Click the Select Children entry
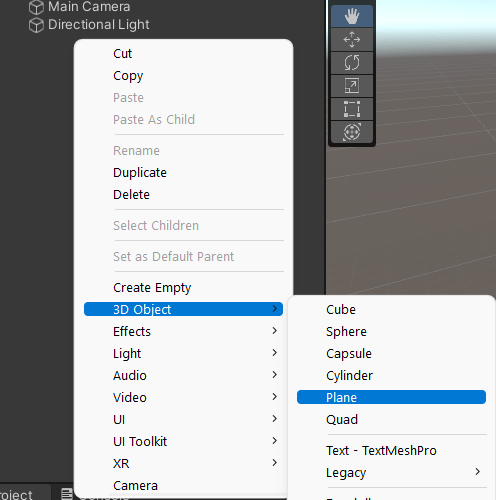The width and height of the screenshot is (496, 500). click(x=183, y=226)
